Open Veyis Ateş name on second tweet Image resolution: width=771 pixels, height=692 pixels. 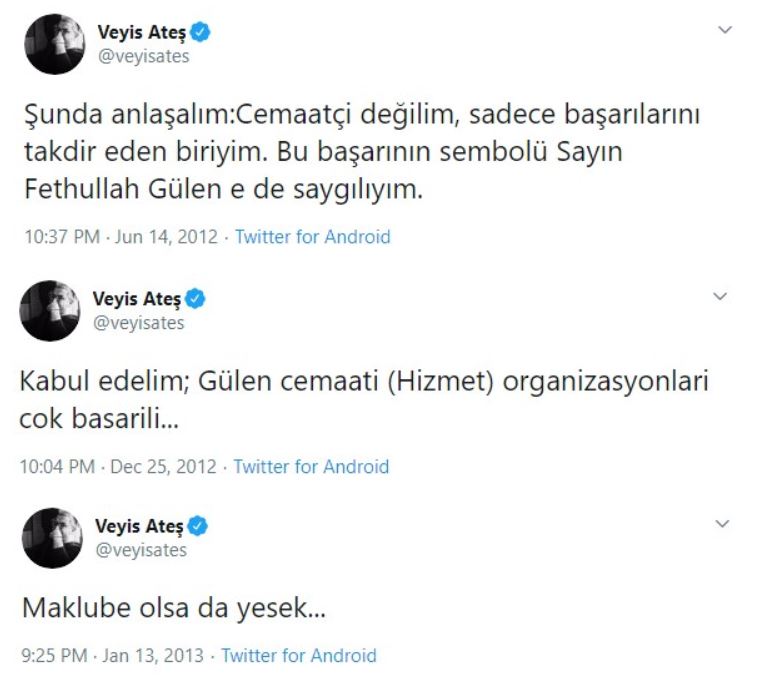tap(137, 299)
